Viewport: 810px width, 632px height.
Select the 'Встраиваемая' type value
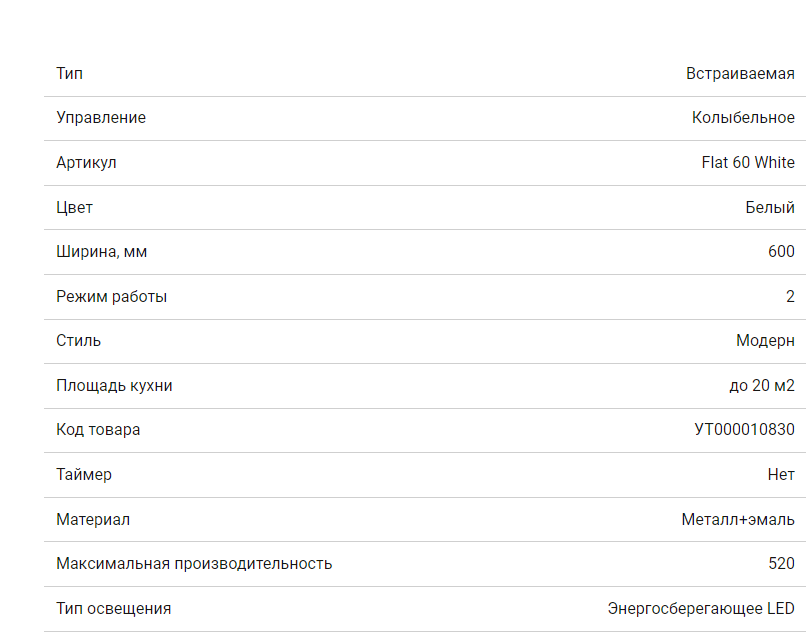(740, 73)
